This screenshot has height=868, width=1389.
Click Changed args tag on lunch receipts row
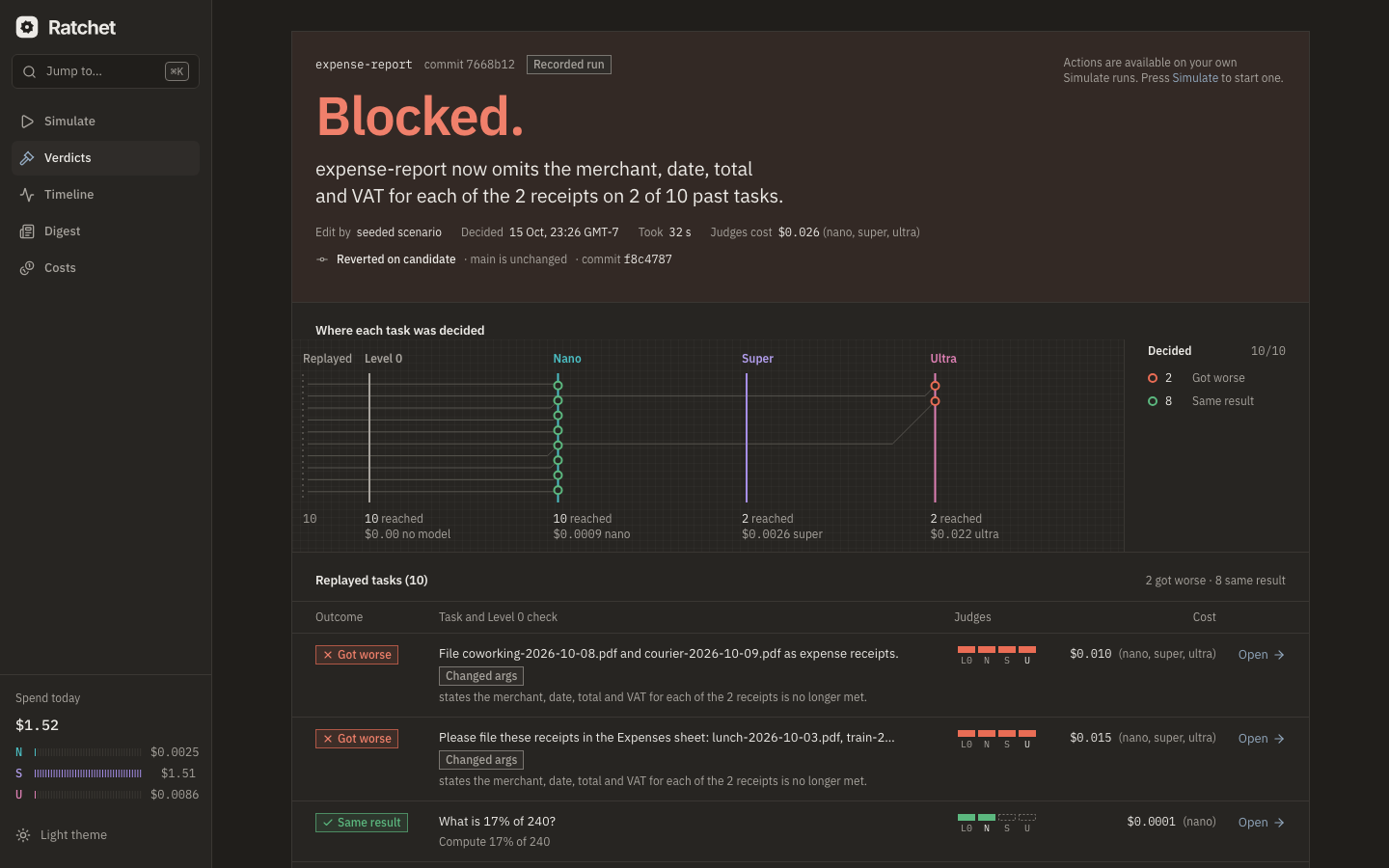(x=481, y=760)
